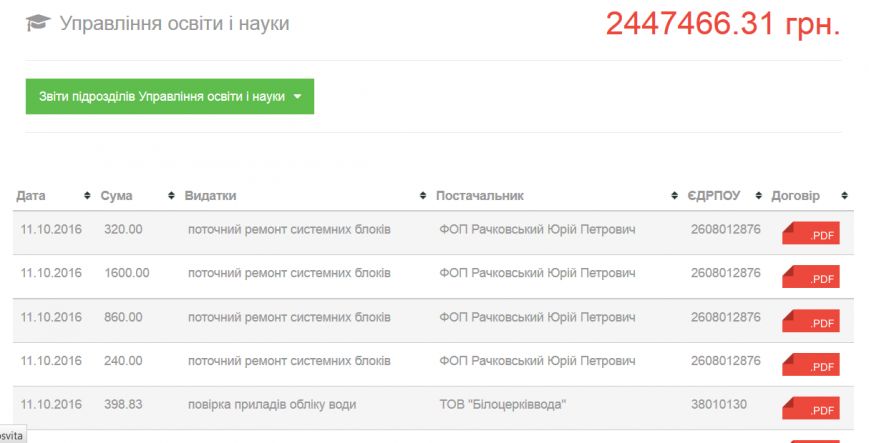Sort by Постачальник column header

point(480,196)
